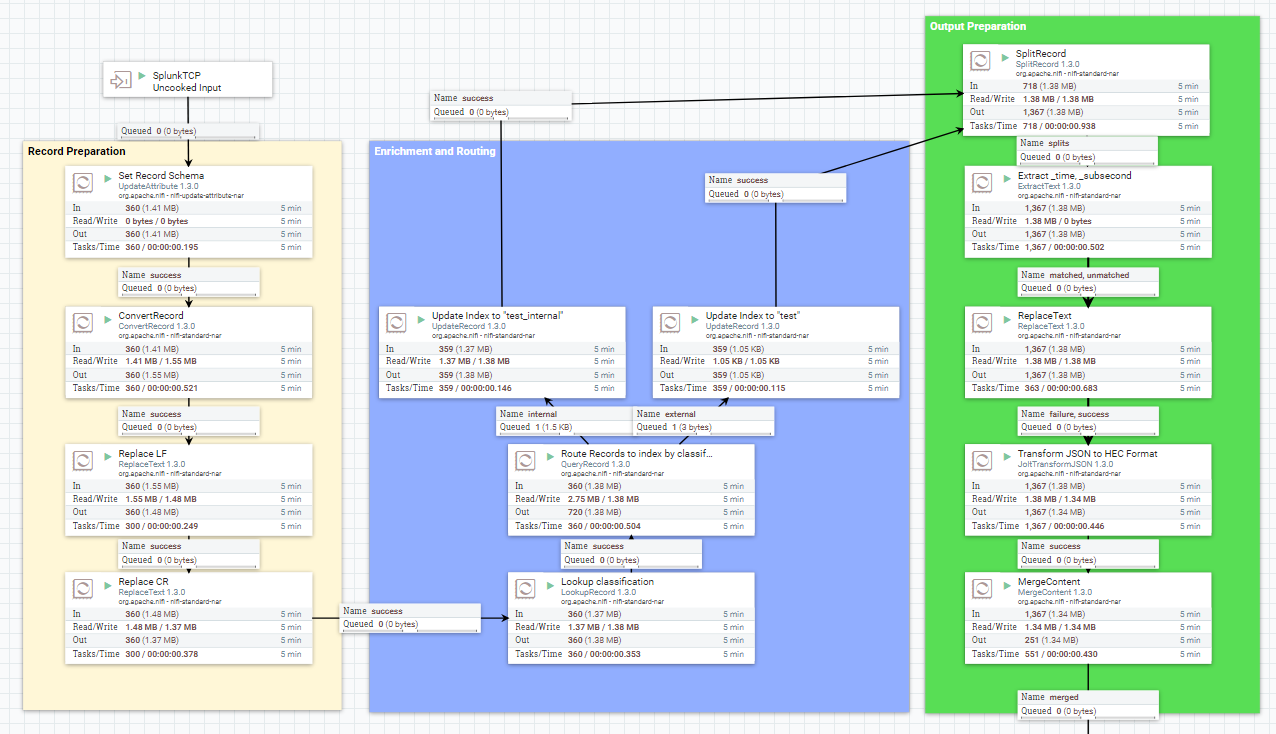Click the ConvertRecord processor type icon
Viewport: 1276px width, 734px height.
(83, 322)
